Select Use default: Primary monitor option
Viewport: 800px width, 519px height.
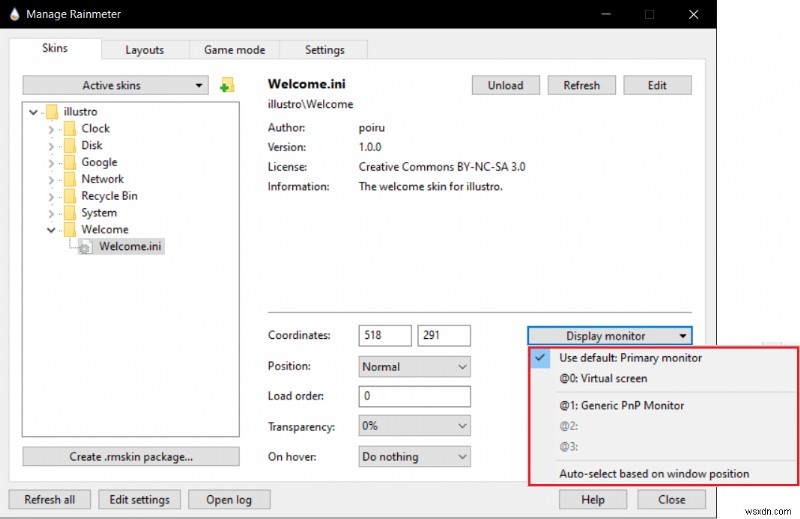pyautogui.click(x=663, y=358)
